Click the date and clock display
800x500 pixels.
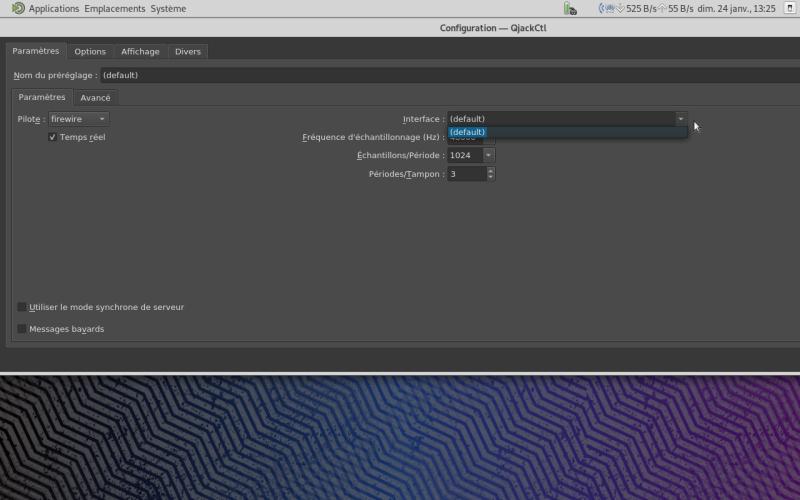coord(736,9)
